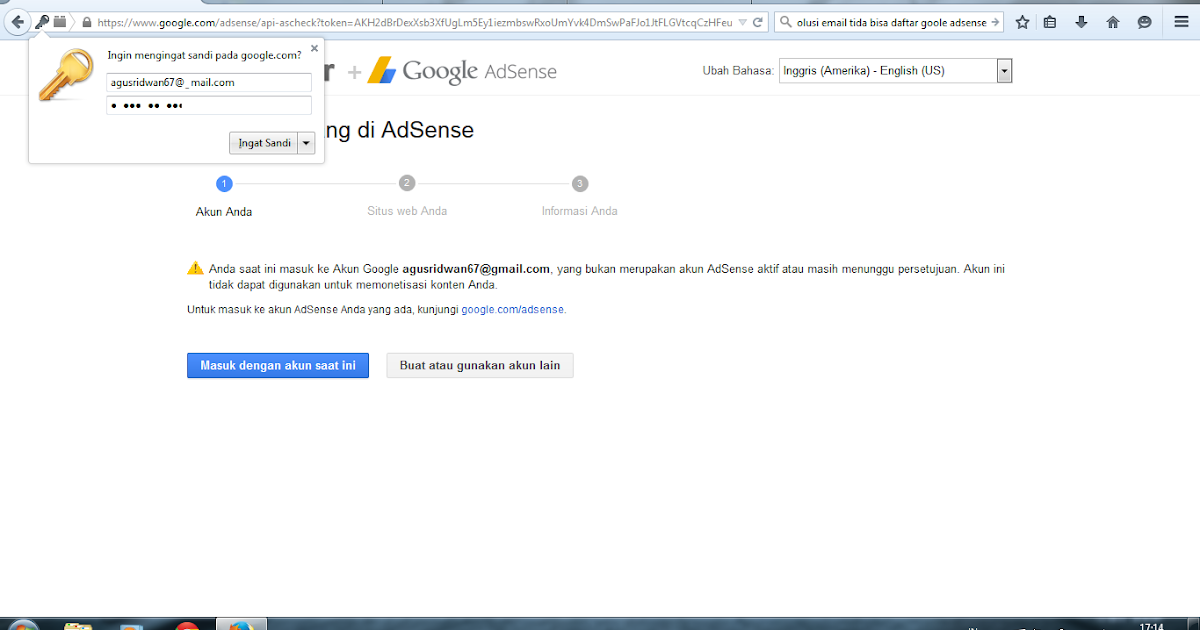Click Buat atau gunakan akun lain

(480, 365)
